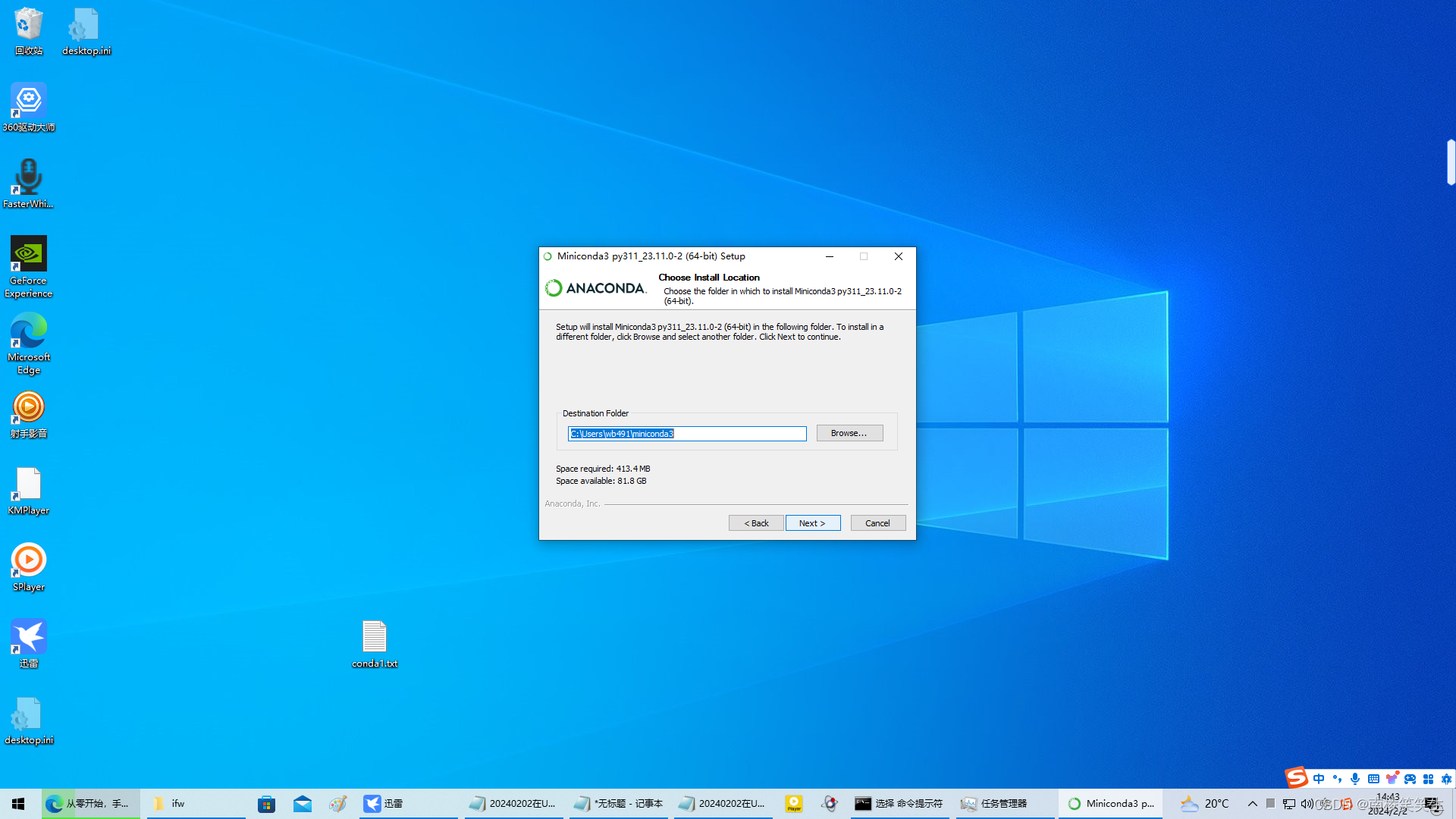Switch to *无标题 - 记事本 taskbar window
Screen dimensions: 1456x819
(x=619, y=804)
